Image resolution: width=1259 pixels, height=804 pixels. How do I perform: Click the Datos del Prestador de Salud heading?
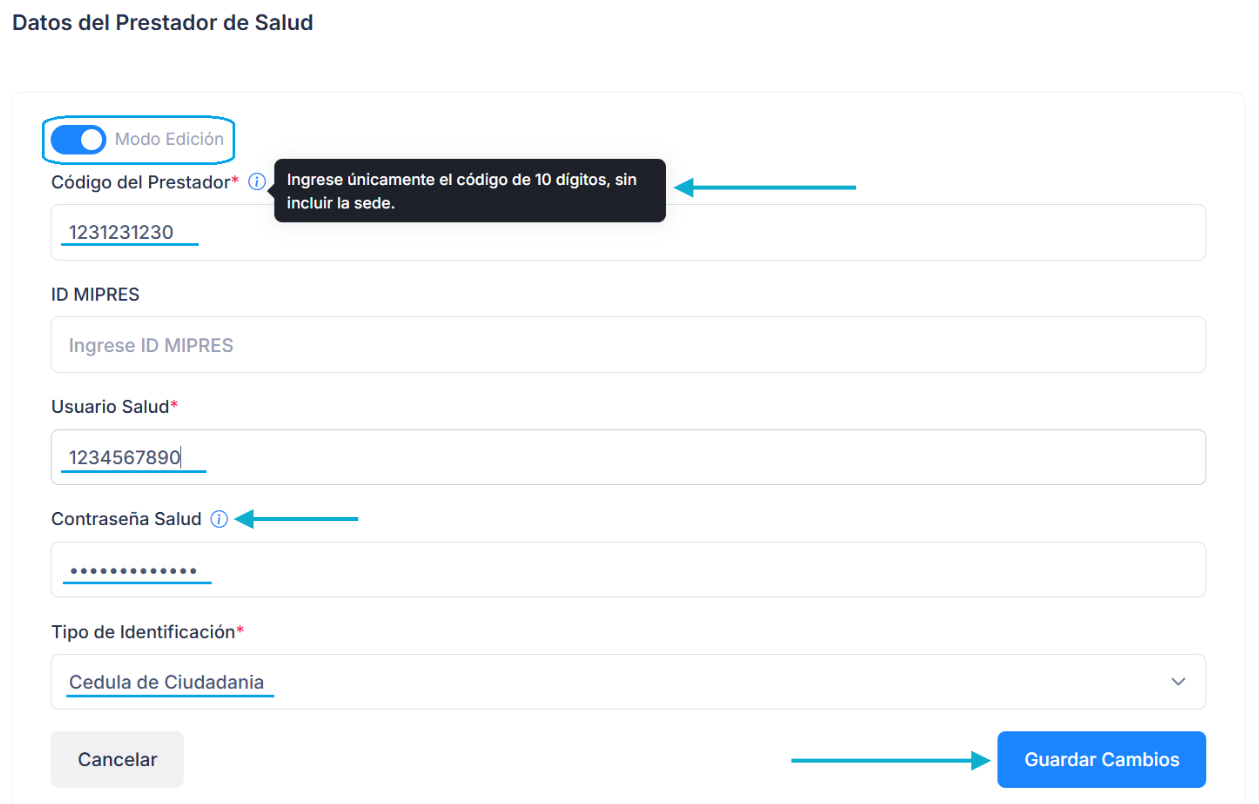[162, 22]
